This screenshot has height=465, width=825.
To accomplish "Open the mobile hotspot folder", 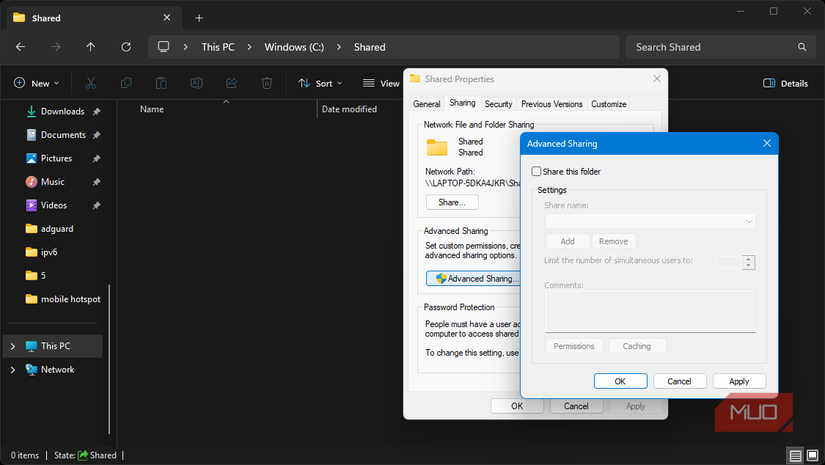I will point(70,299).
